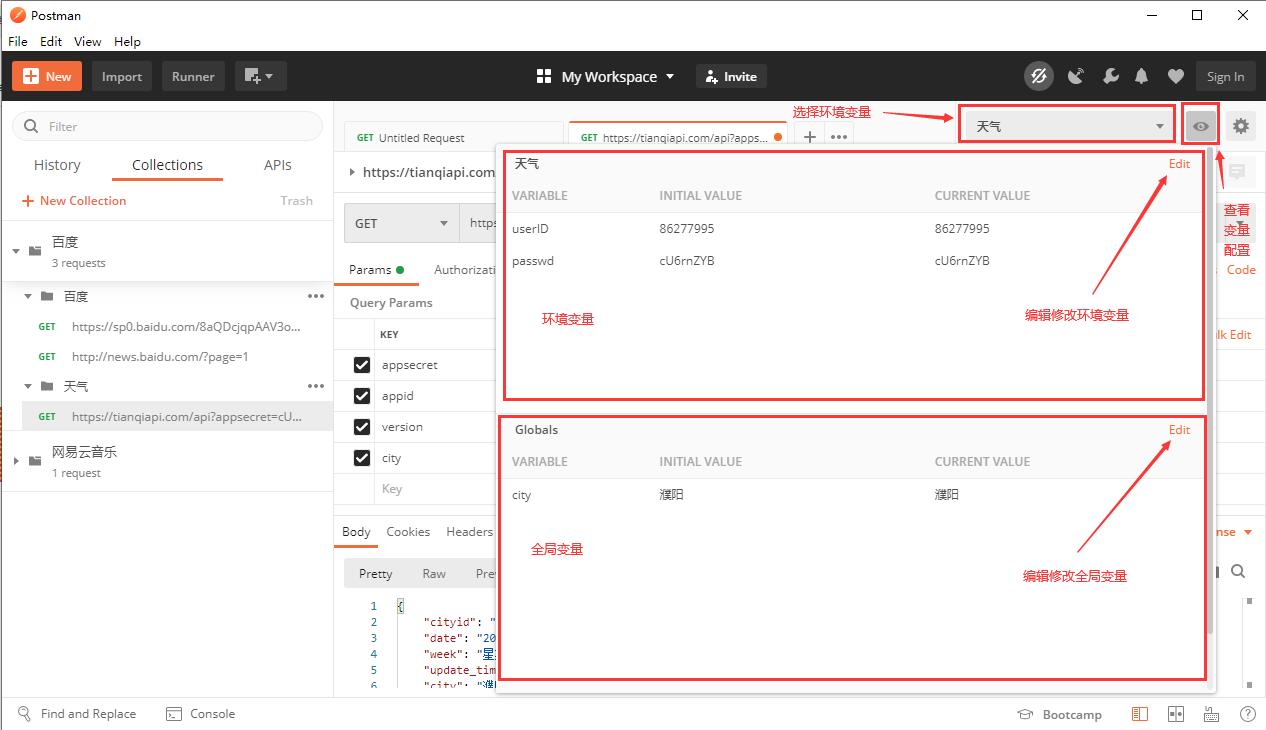Expand the 网易云音乐 collection
1266x730 pixels.
[x=16, y=461]
